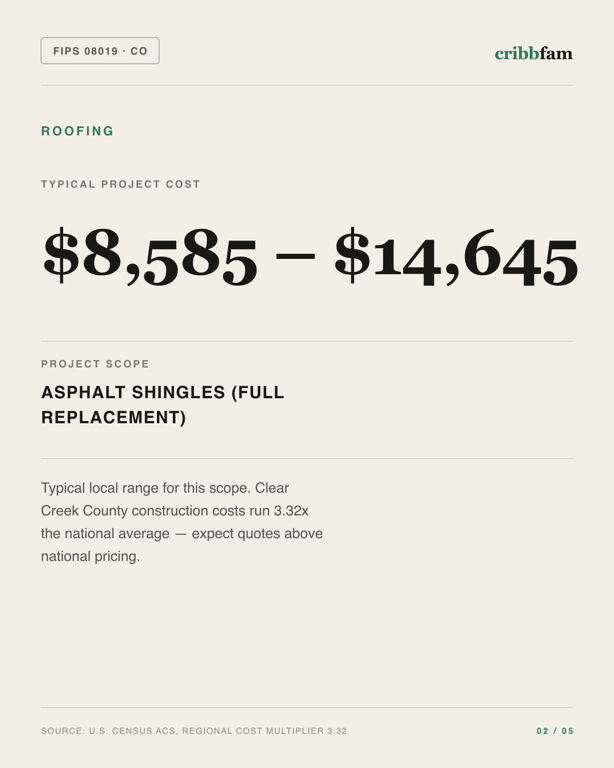
Task: Click the PROJECT SCOPE label
Action: [x=95, y=364]
